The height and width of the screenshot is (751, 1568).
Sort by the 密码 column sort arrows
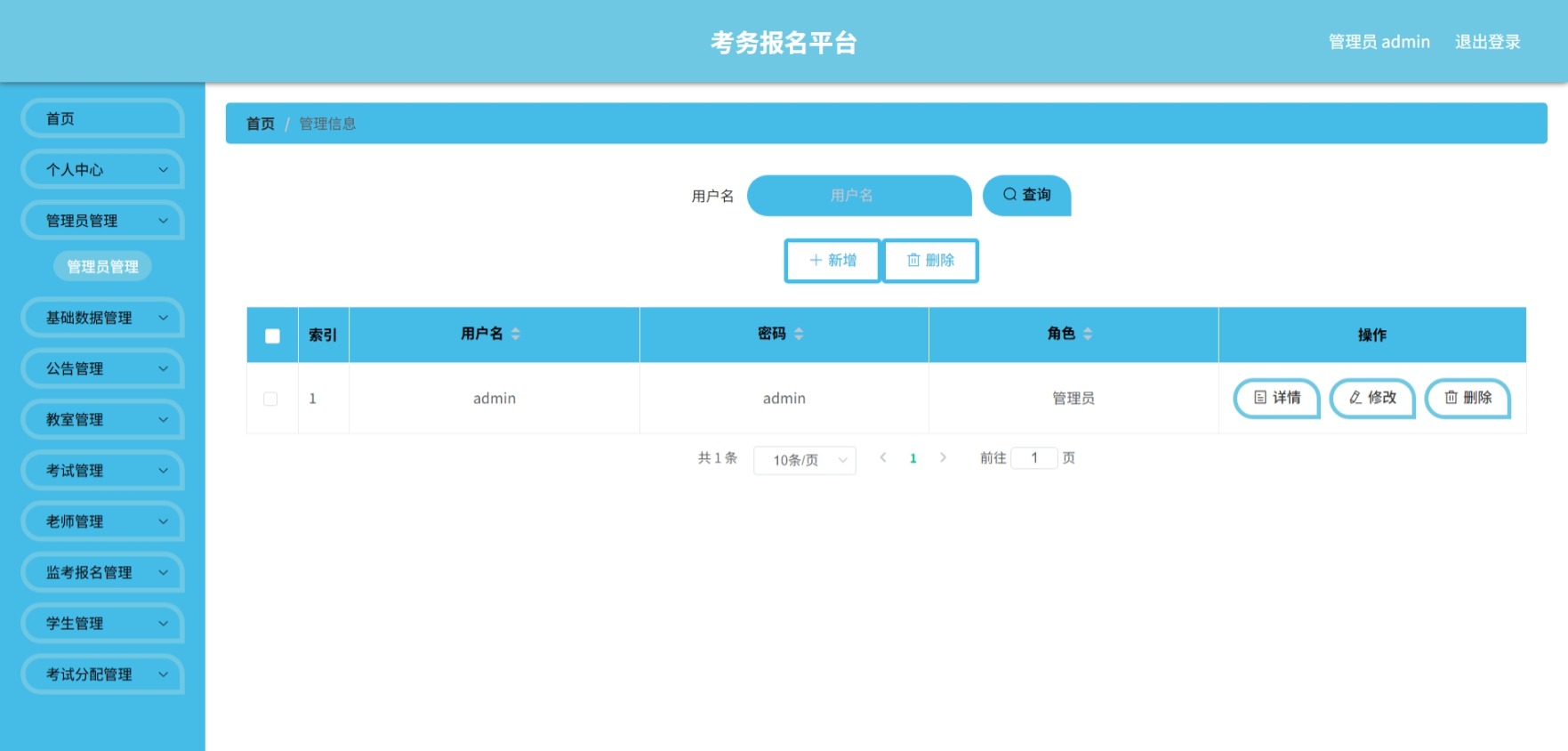(x=799, y=334)
